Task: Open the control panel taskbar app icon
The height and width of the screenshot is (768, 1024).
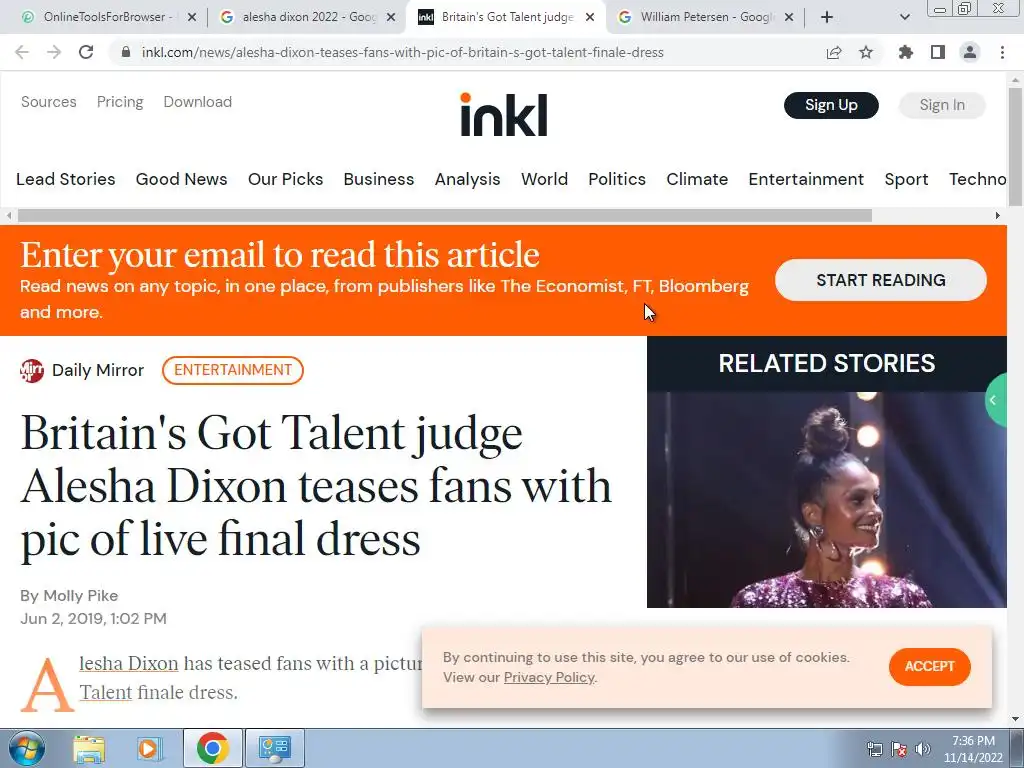Action: tap(274, 748)
